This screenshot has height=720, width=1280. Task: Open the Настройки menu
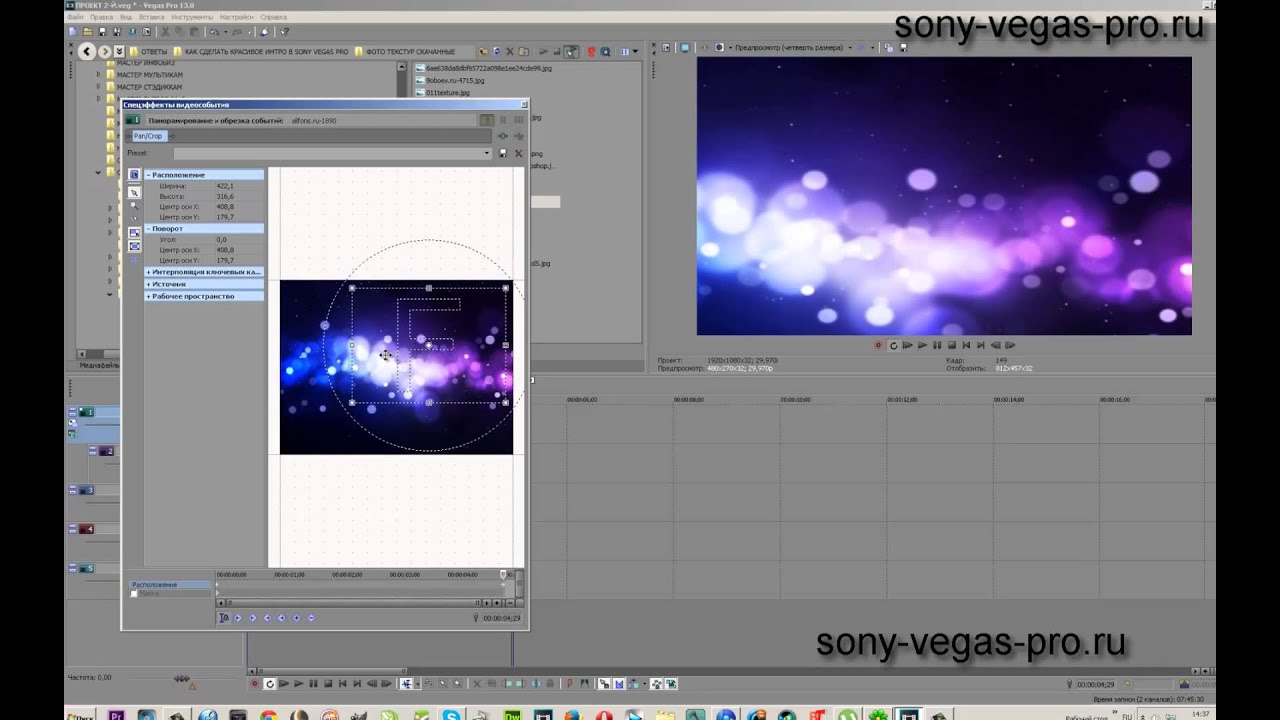point(236,17)
